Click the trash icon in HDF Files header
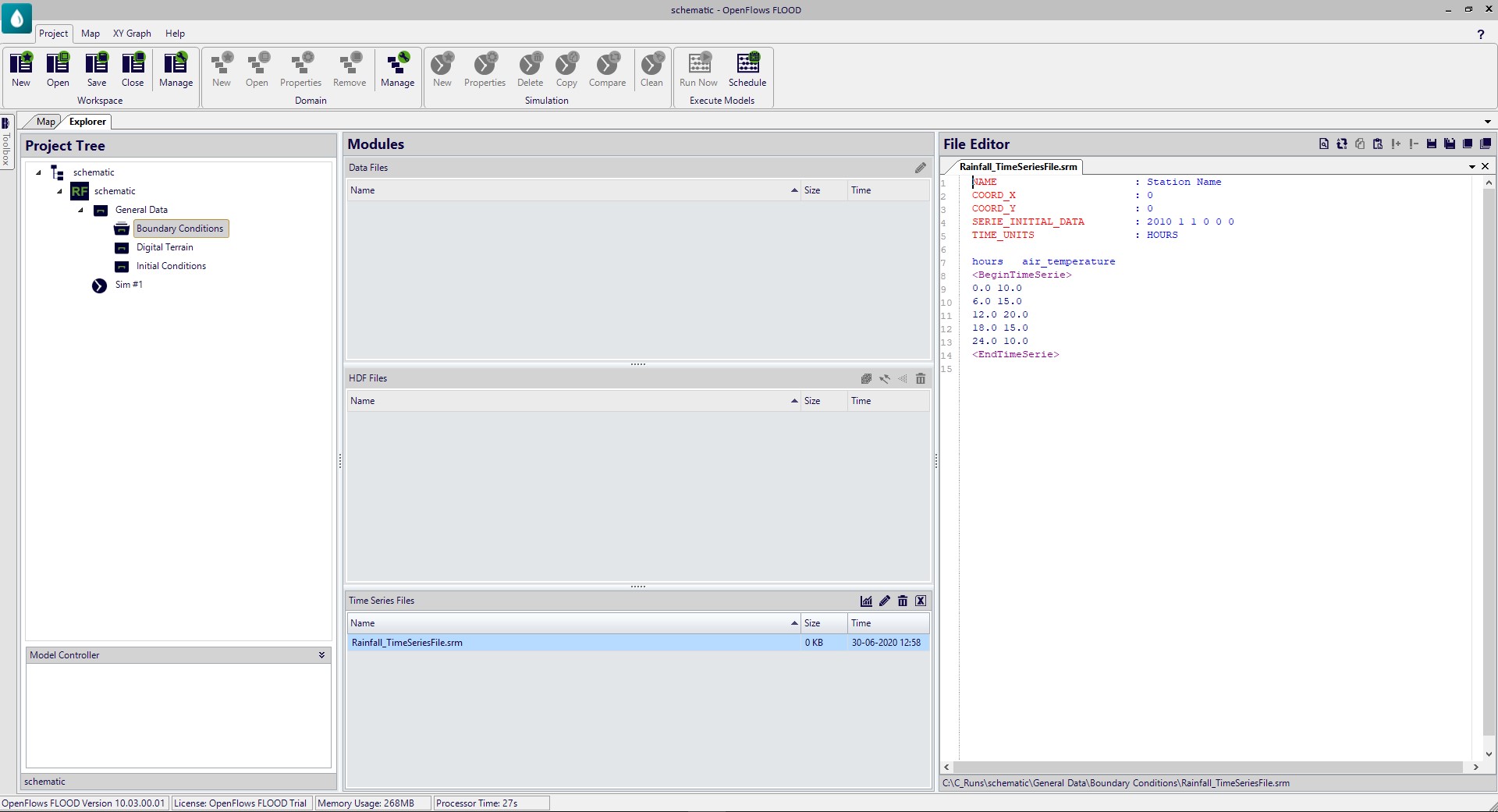Image resolution: width=1498 pixels, height=812 pixels. pos(921,378)
